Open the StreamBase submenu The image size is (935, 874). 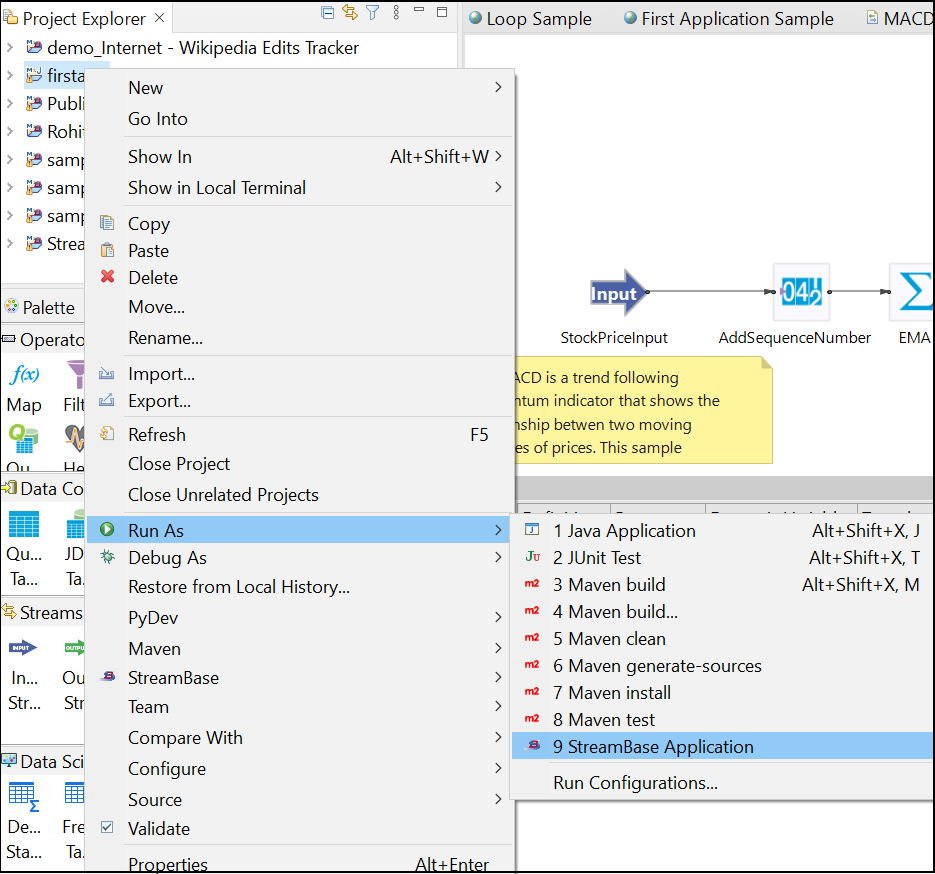[300, 678]
